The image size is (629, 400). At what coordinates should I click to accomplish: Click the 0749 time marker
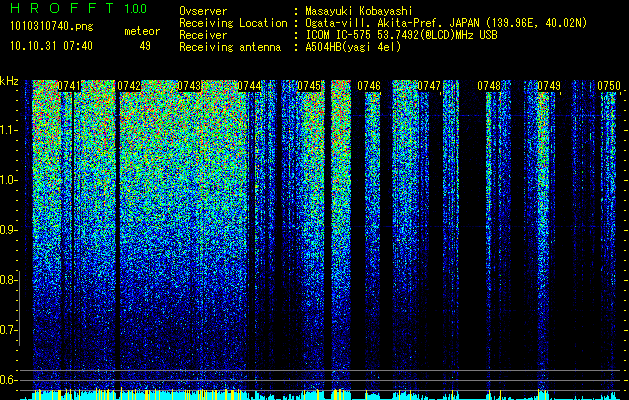[549, 86]
